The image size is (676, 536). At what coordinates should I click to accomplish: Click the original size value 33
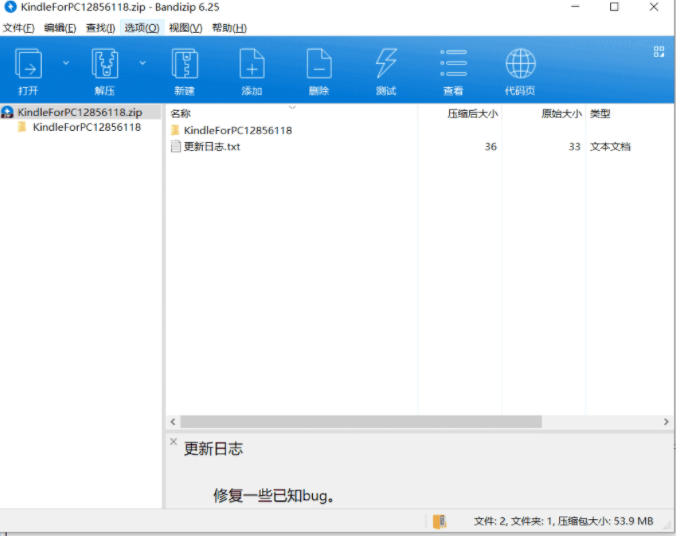(574, 147)
